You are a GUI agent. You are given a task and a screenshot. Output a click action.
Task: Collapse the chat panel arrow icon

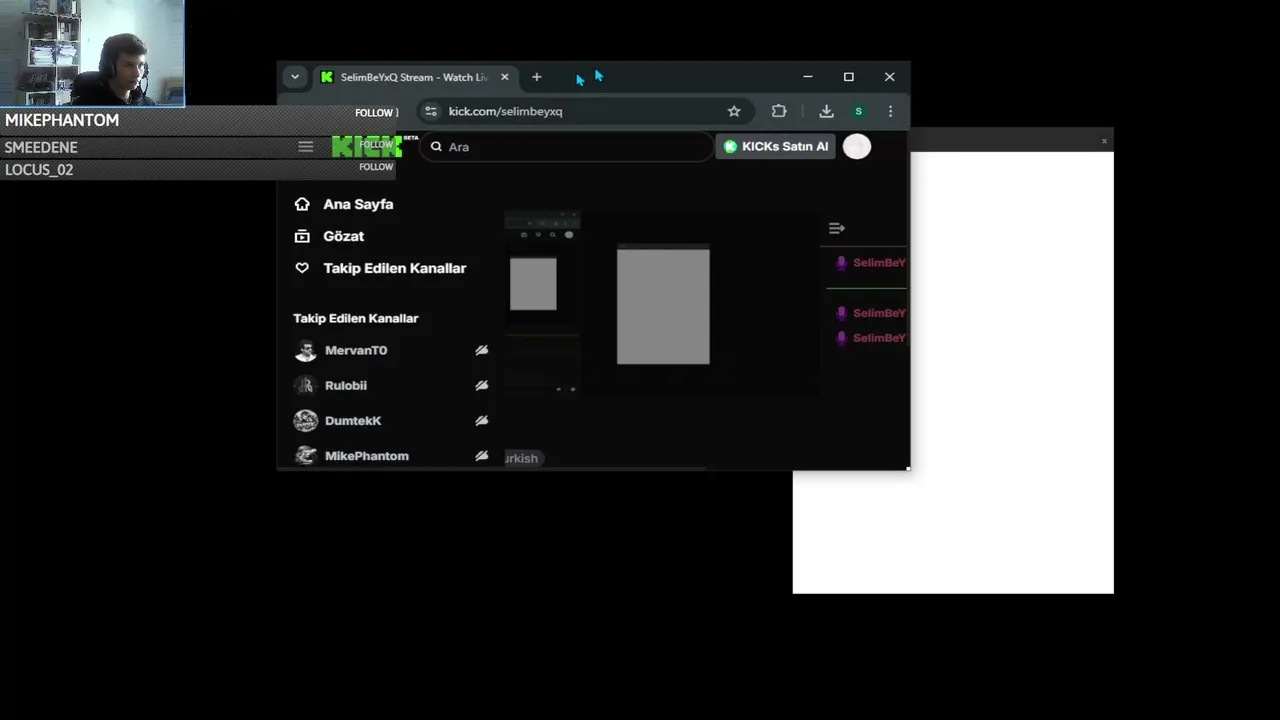pyautogui.click(x=836, y=228)
